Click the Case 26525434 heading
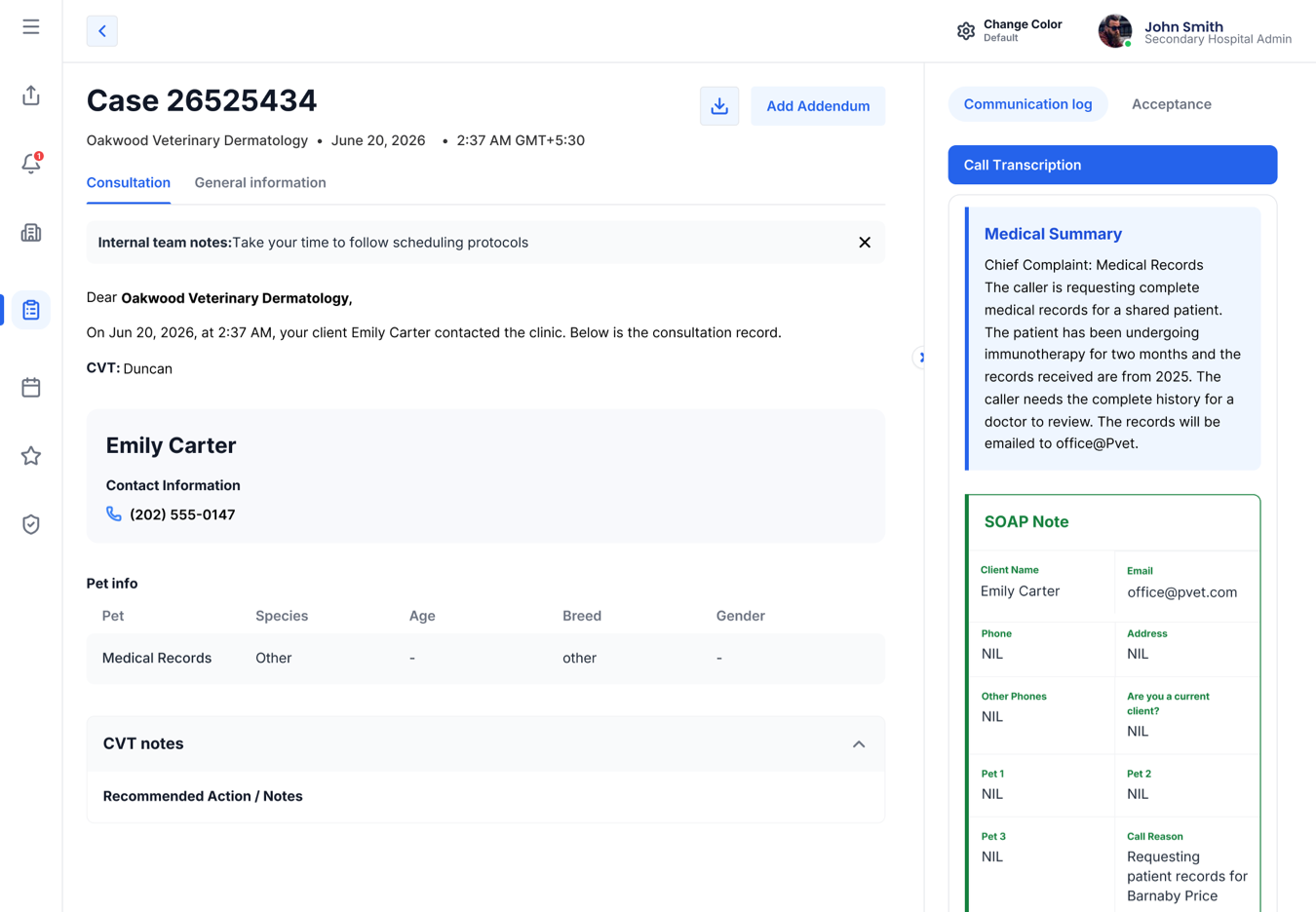The width and height of the screenshot is (1316, 912). 202,101
